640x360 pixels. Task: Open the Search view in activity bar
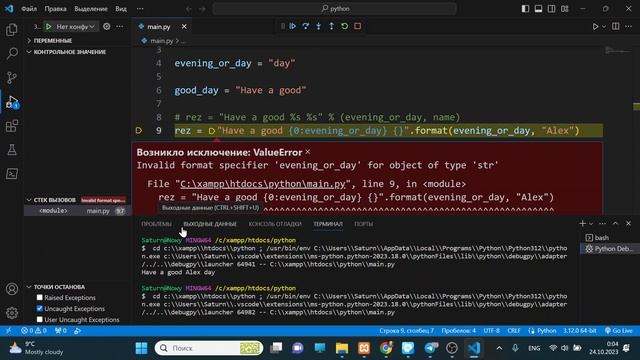[12, 53]
